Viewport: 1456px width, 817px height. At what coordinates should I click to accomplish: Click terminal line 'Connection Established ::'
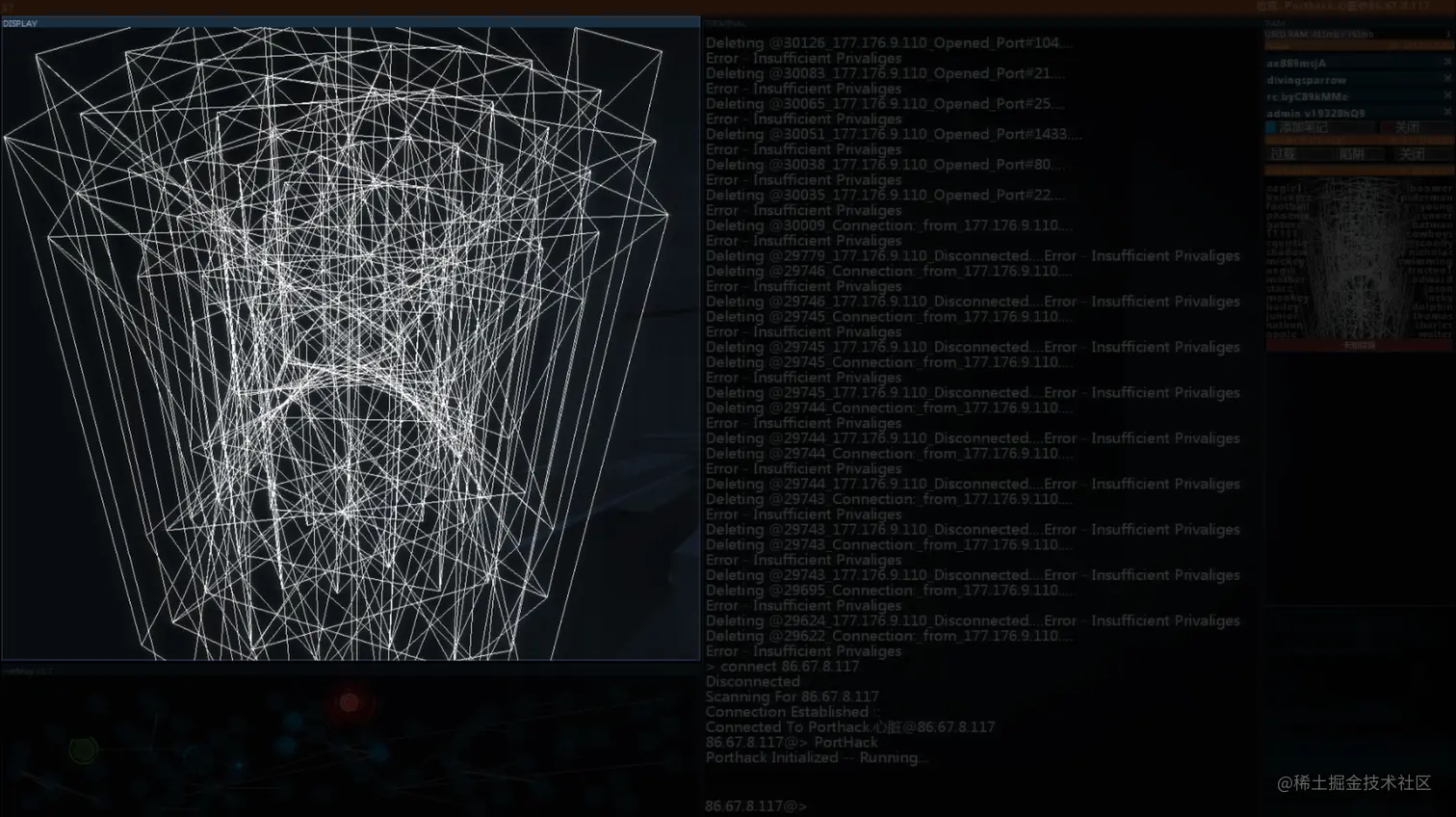[x=793, y=712]
